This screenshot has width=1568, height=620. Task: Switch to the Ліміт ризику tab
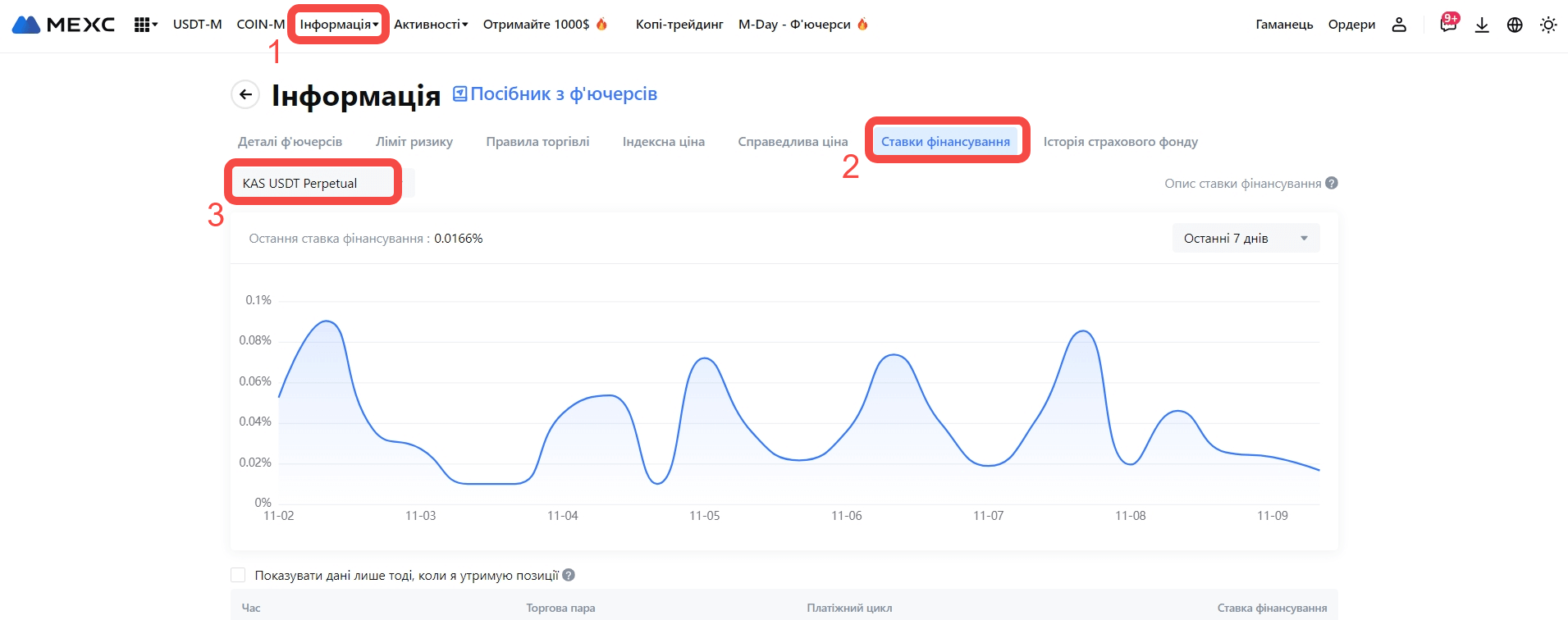[x=414, y=142]
